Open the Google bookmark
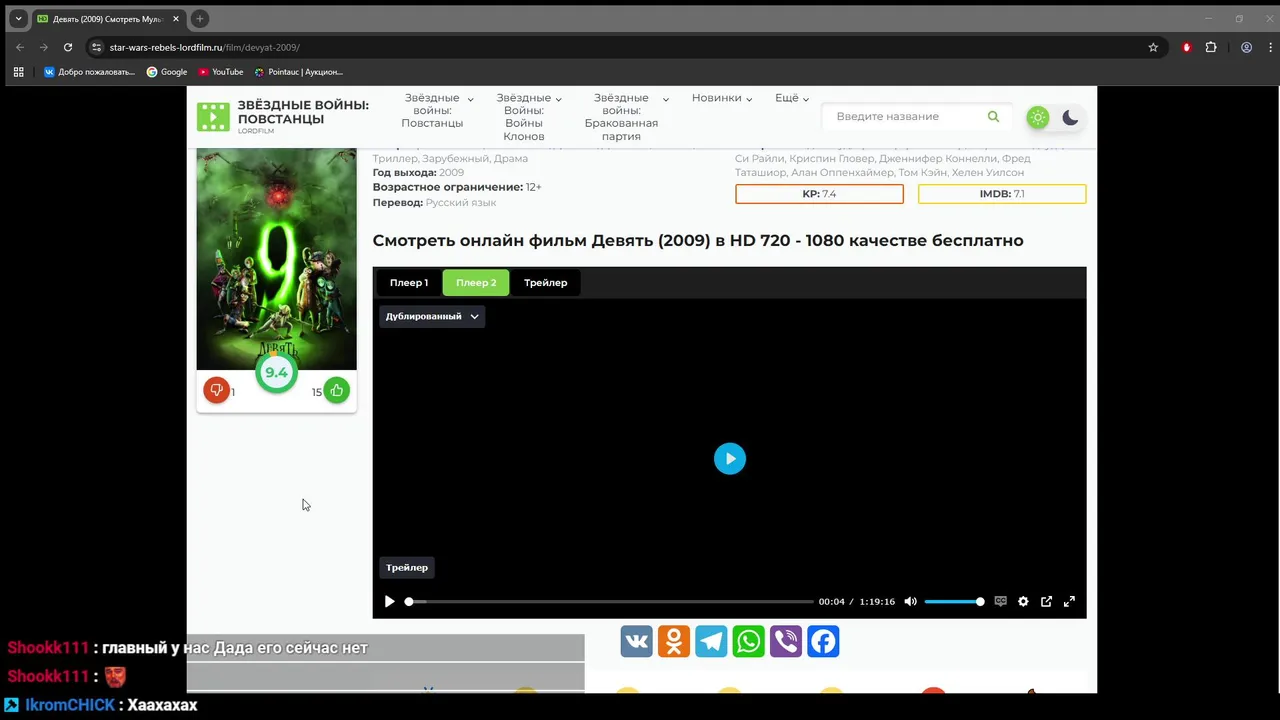Screen dimensions: 1280x720 (167, 72)
